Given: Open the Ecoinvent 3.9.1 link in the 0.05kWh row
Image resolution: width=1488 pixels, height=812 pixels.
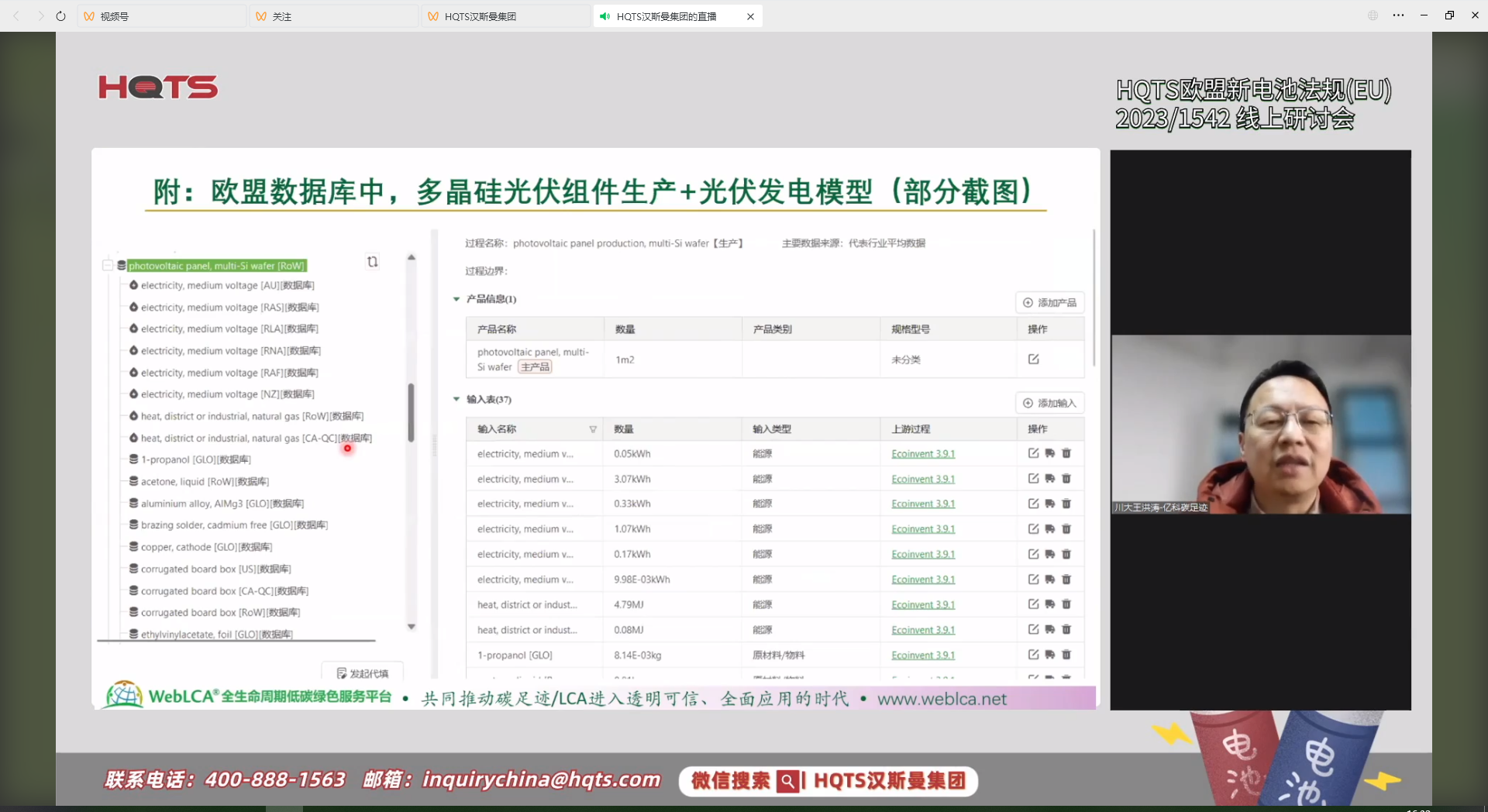Looking at the screenshot, I should point(923,454).
